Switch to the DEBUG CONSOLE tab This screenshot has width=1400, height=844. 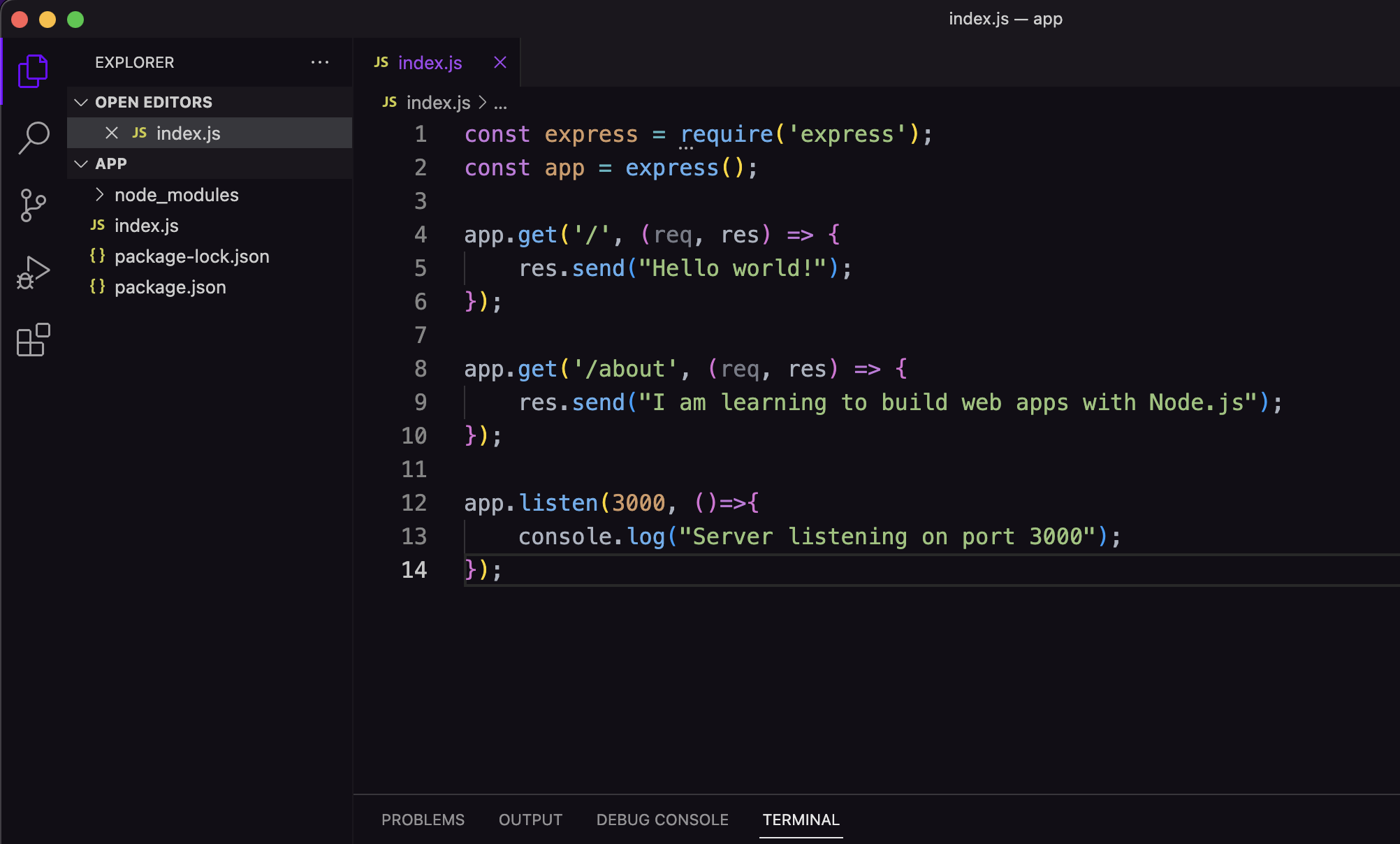click(x=662, y=820)
